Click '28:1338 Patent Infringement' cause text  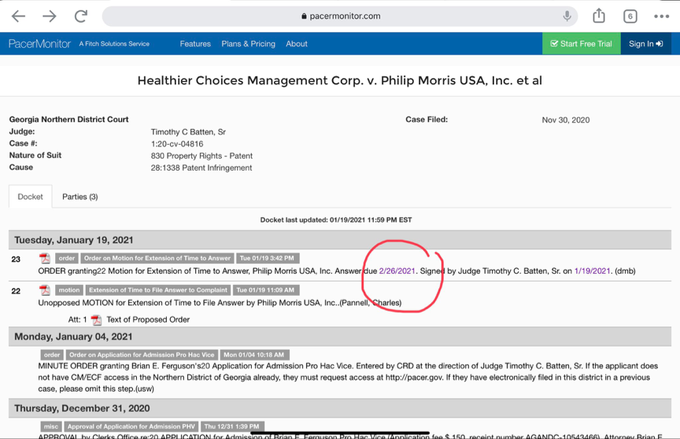point(201,168)
